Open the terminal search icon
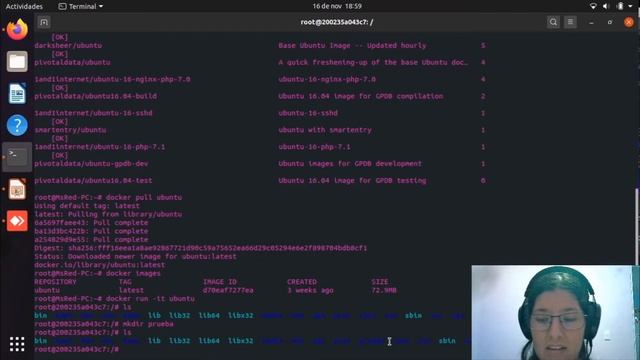Screen dimensions: 640x360 pos(553,22)
